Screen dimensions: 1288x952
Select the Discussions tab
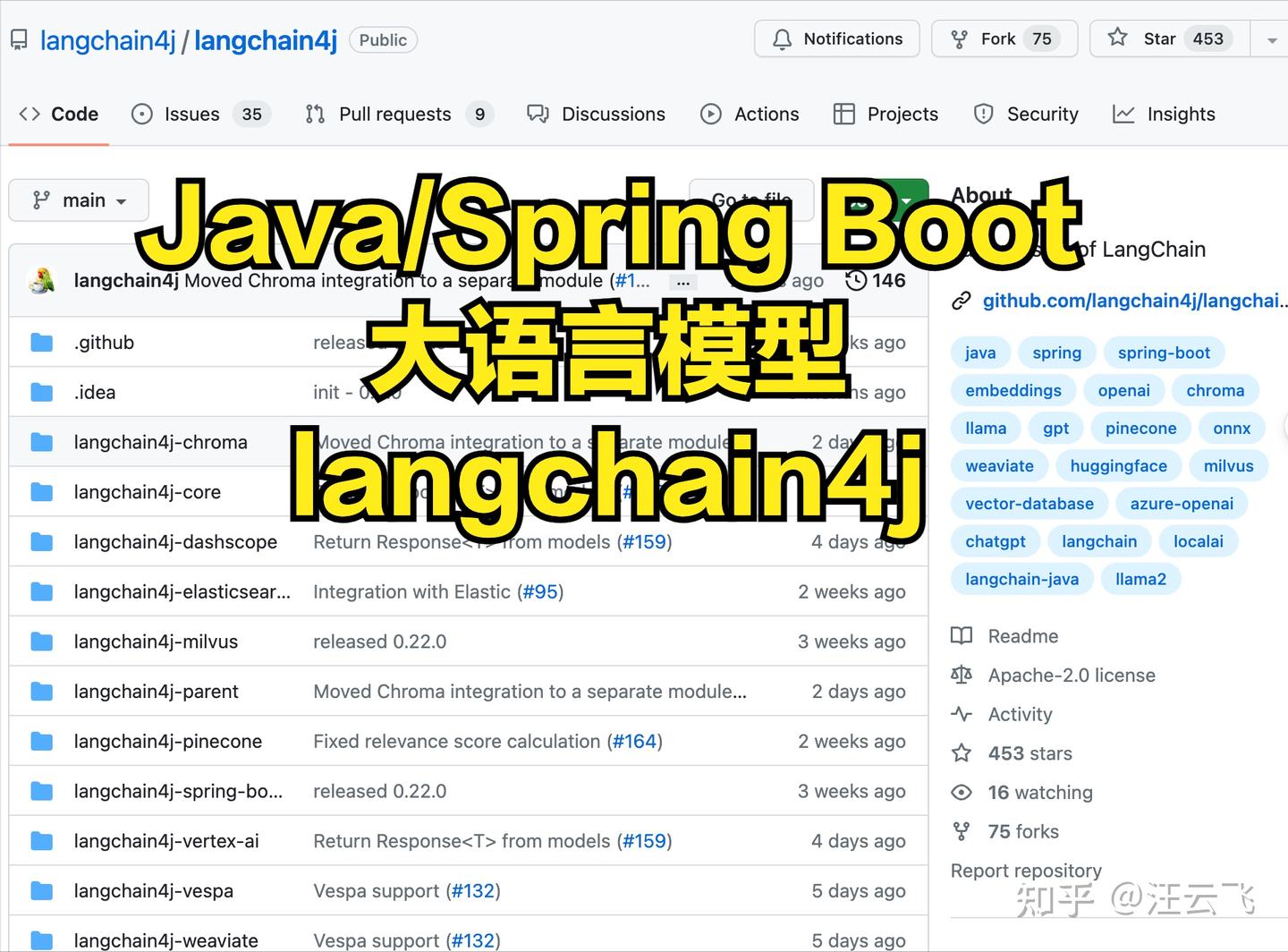click(x=596, y=114)
